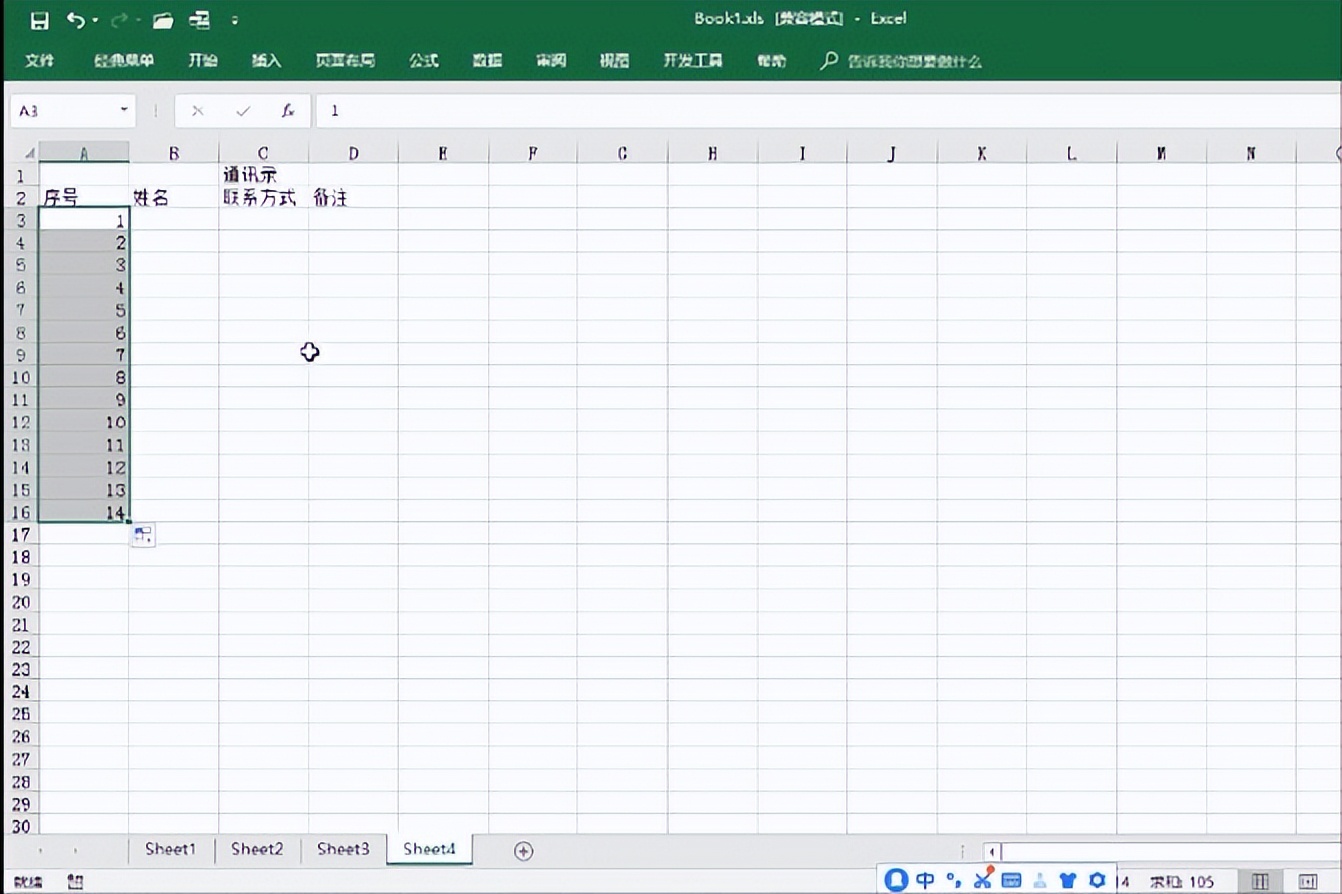Open the IME skin shirt icon
The height and width of the screenshot is (894, 1342).
tap(1068, 880)
